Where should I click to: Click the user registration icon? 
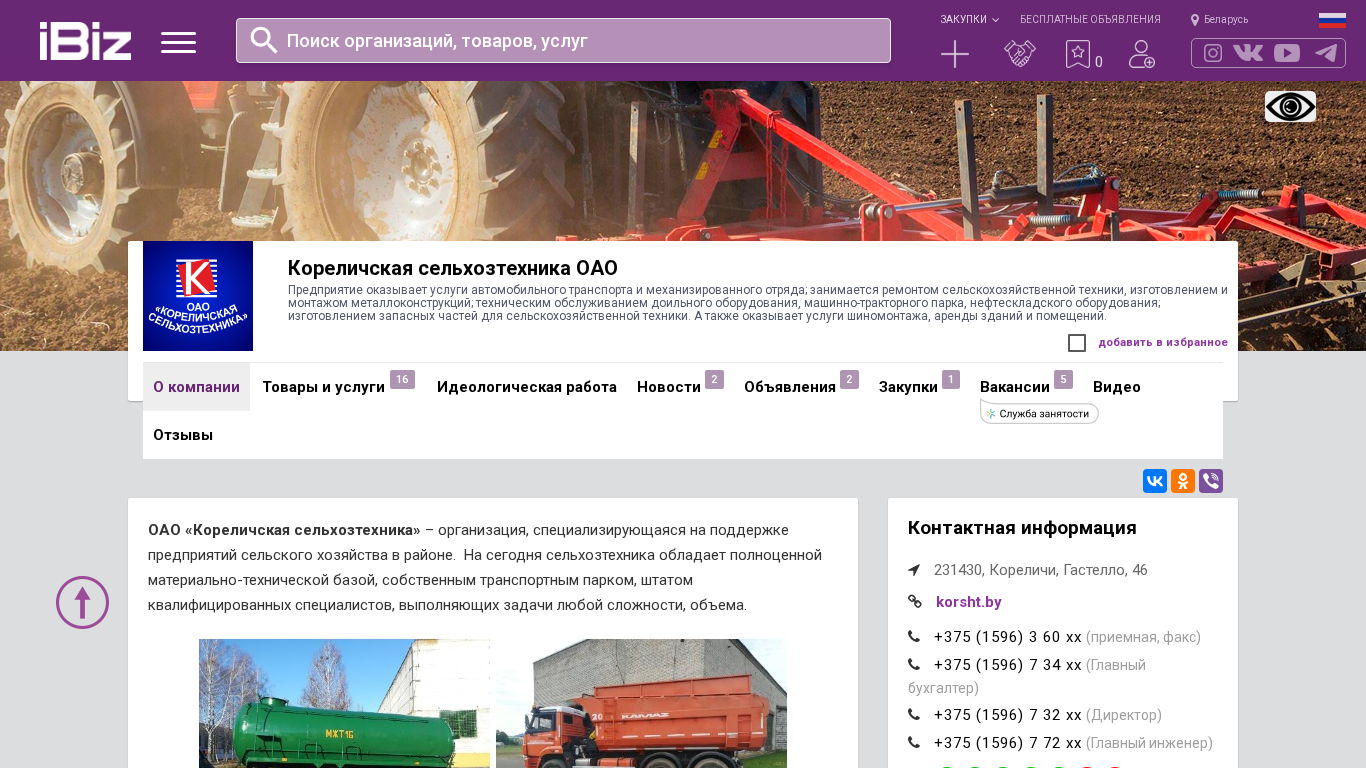[1142, 54]
